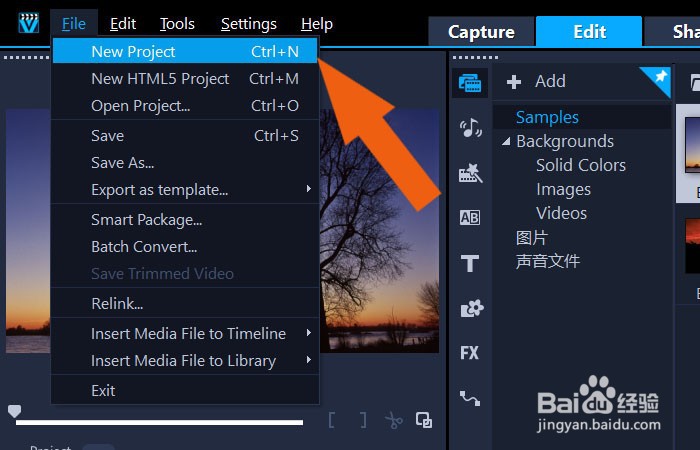The image size is (700, 450).
Task: Expand Export as template submenu arrow
Action: pos(308,189)
